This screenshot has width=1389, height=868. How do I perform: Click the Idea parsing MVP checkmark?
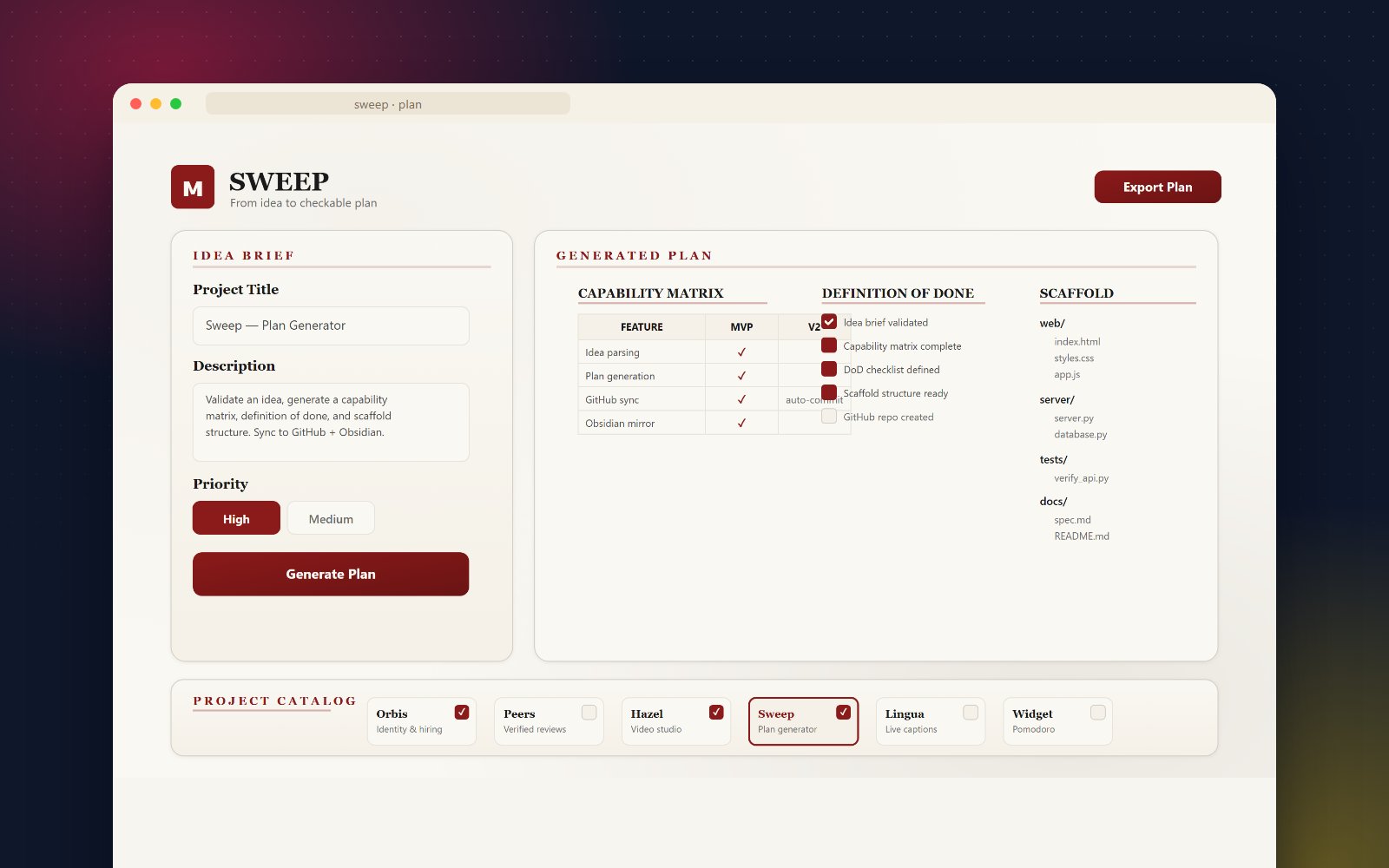741,352
